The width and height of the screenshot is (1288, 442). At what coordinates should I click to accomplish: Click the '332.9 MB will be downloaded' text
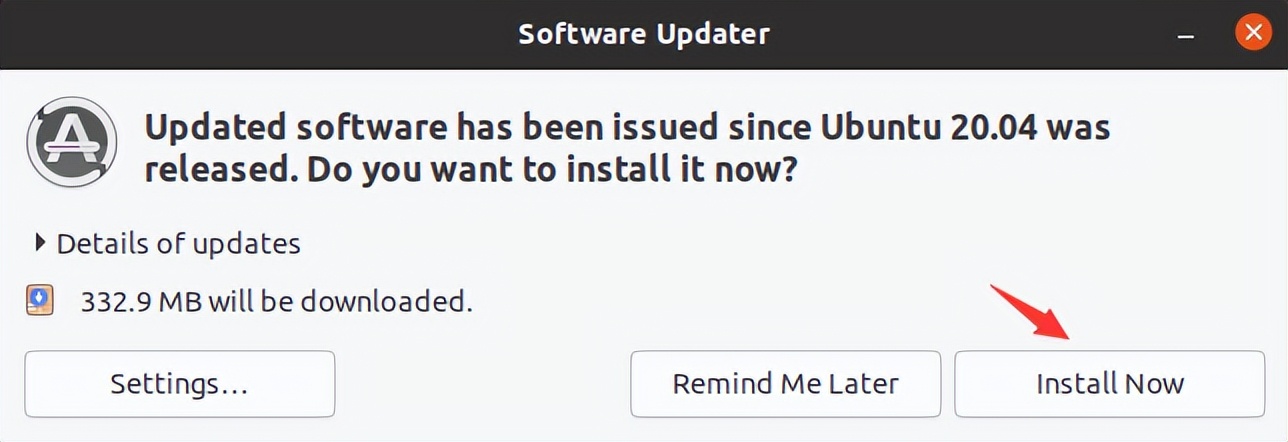point(276,301)
